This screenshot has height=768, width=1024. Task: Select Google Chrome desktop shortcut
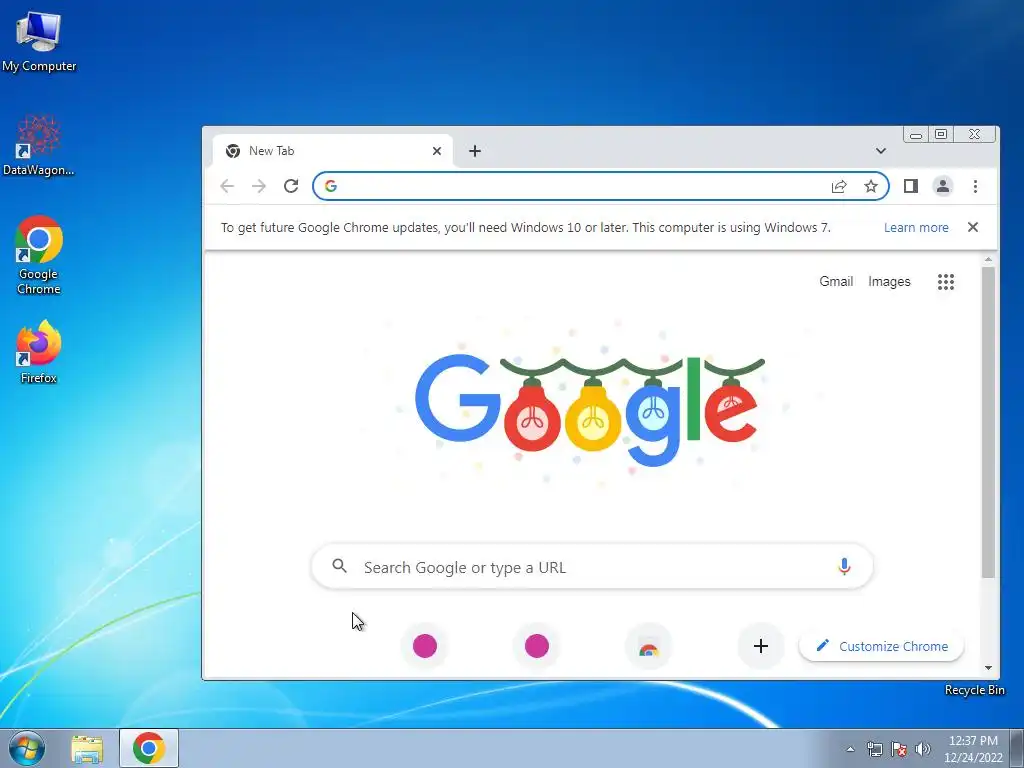(x=39, y=255)
